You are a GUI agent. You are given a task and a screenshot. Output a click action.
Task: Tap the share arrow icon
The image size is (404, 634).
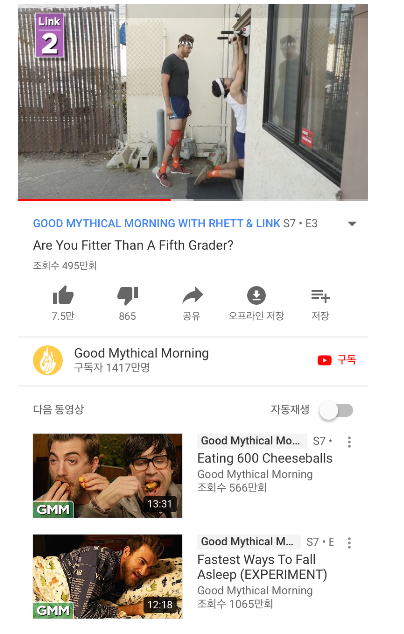pyautogui.click(x=192, y=295)
